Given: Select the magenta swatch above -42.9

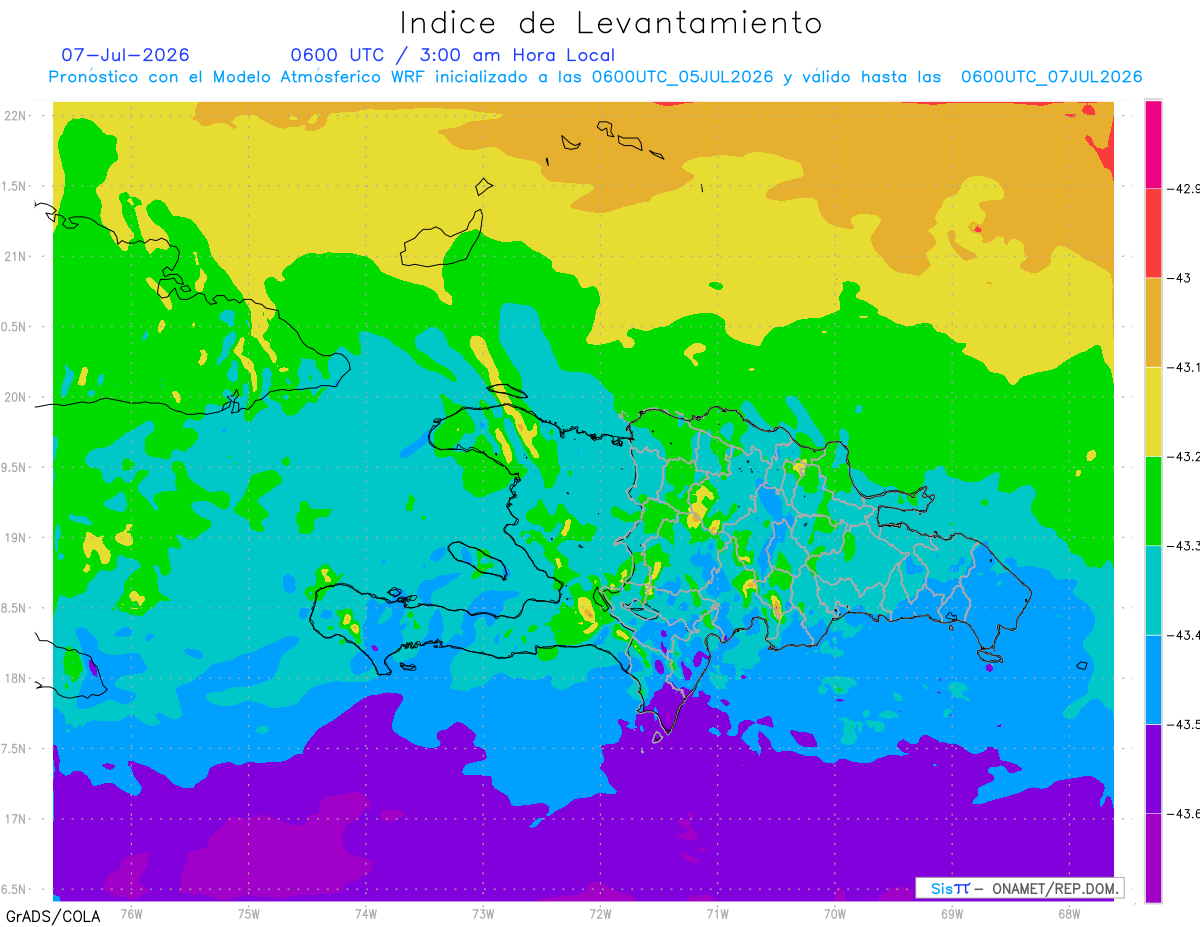Looking at the screenshot, I should pos(1153,144).
